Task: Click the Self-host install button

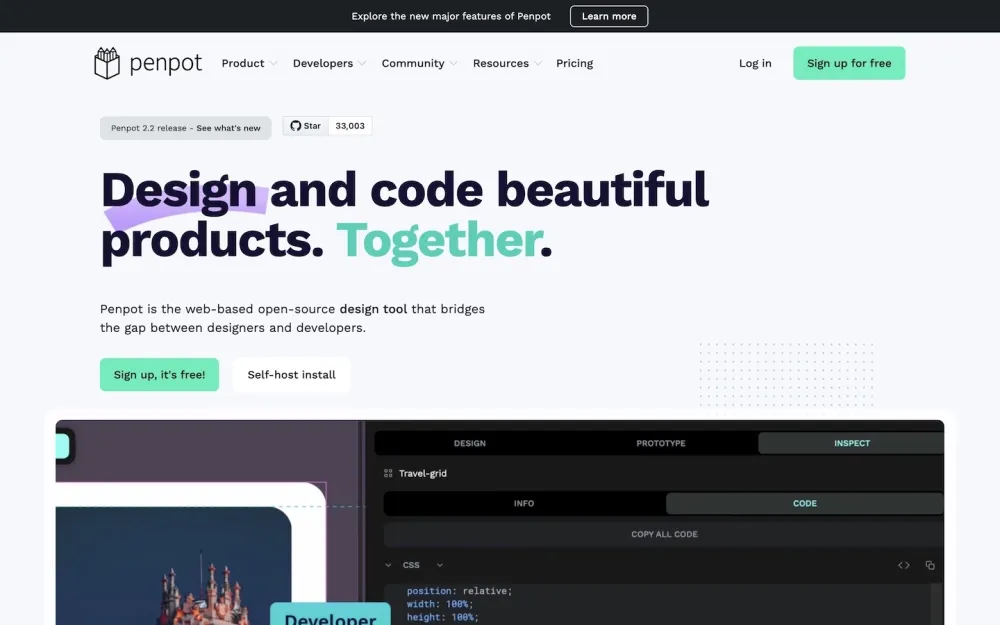Action: [x=291, y=375]
